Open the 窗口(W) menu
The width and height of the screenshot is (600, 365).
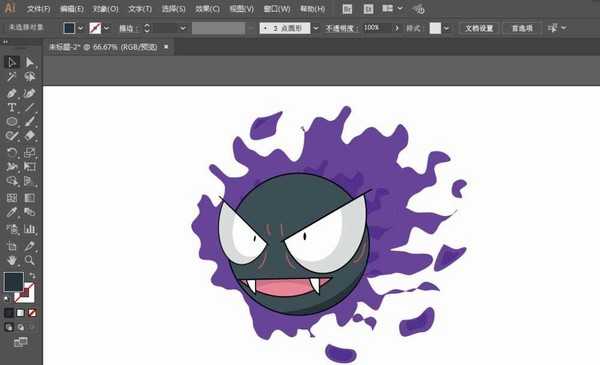pyautogui.click(x=277, y=9)
